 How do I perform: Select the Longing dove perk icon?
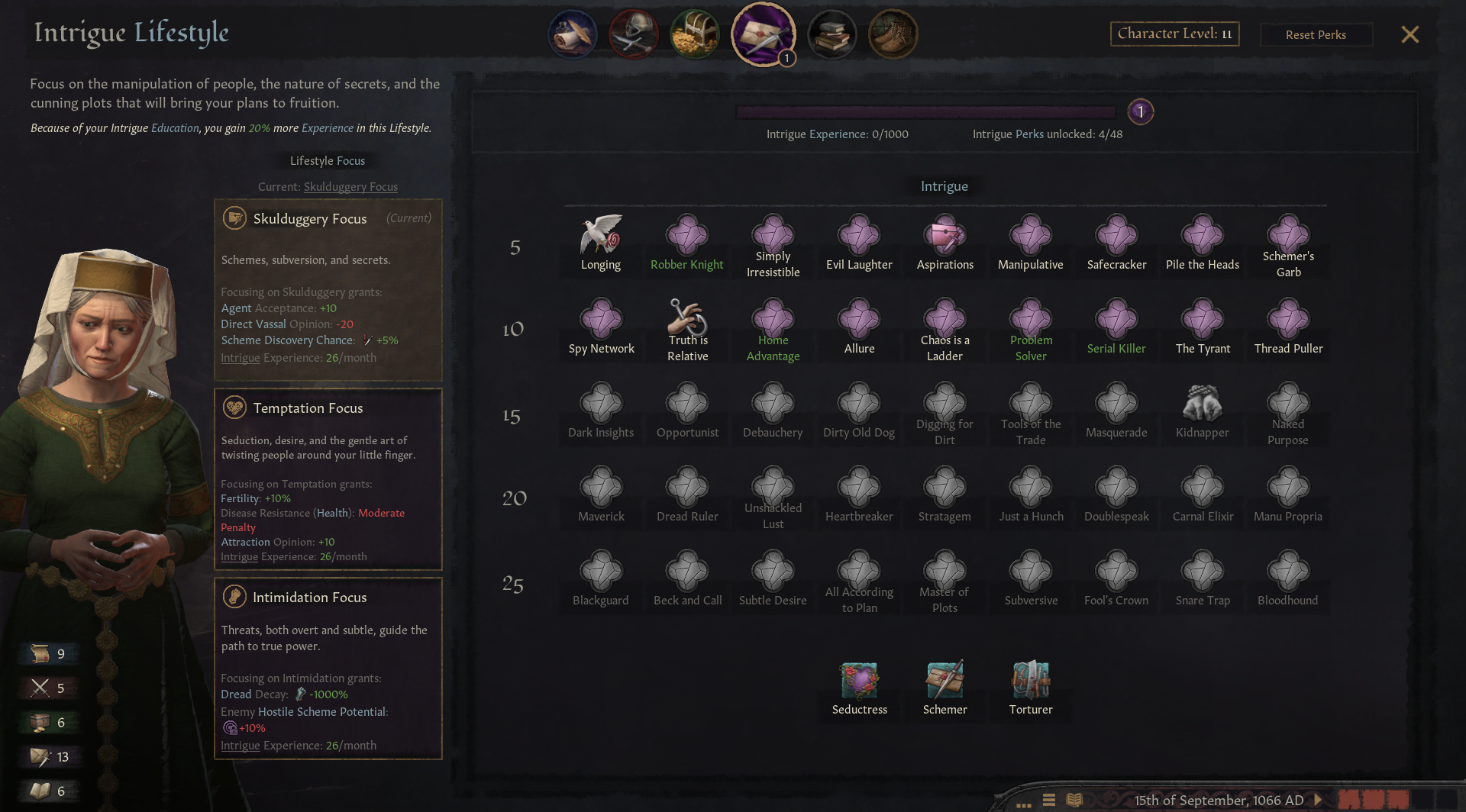[601, 234]
